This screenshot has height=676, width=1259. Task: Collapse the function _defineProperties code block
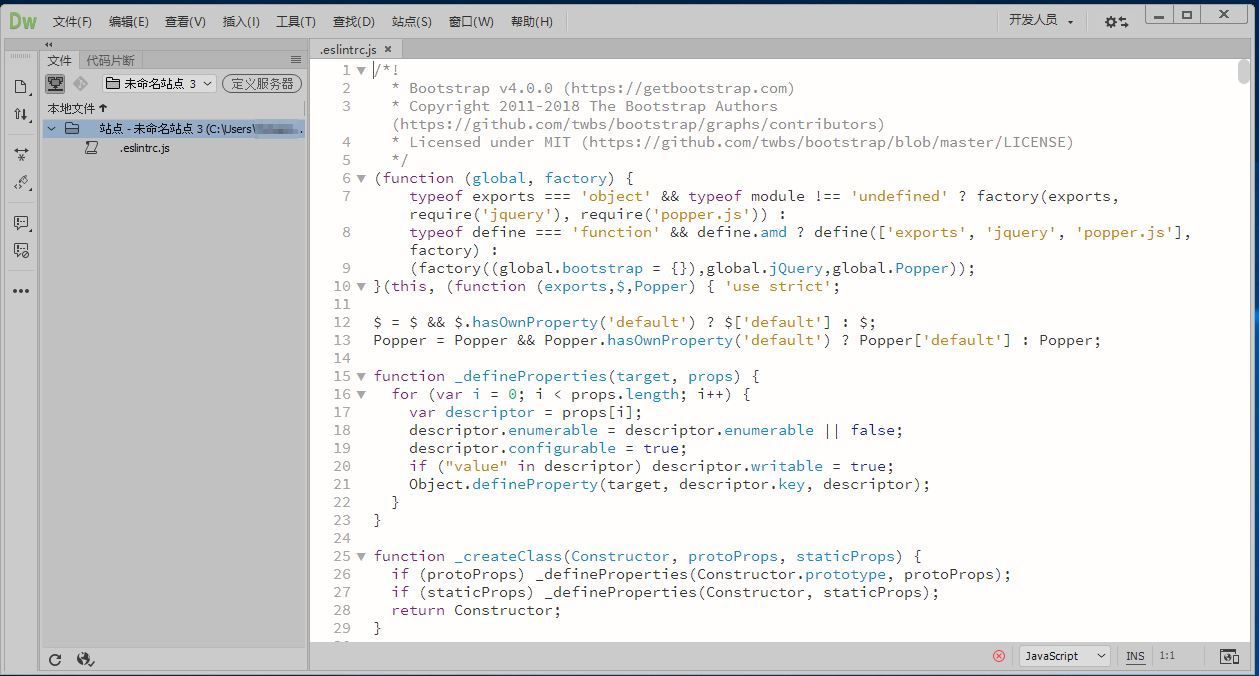click(x=361, y=376)
